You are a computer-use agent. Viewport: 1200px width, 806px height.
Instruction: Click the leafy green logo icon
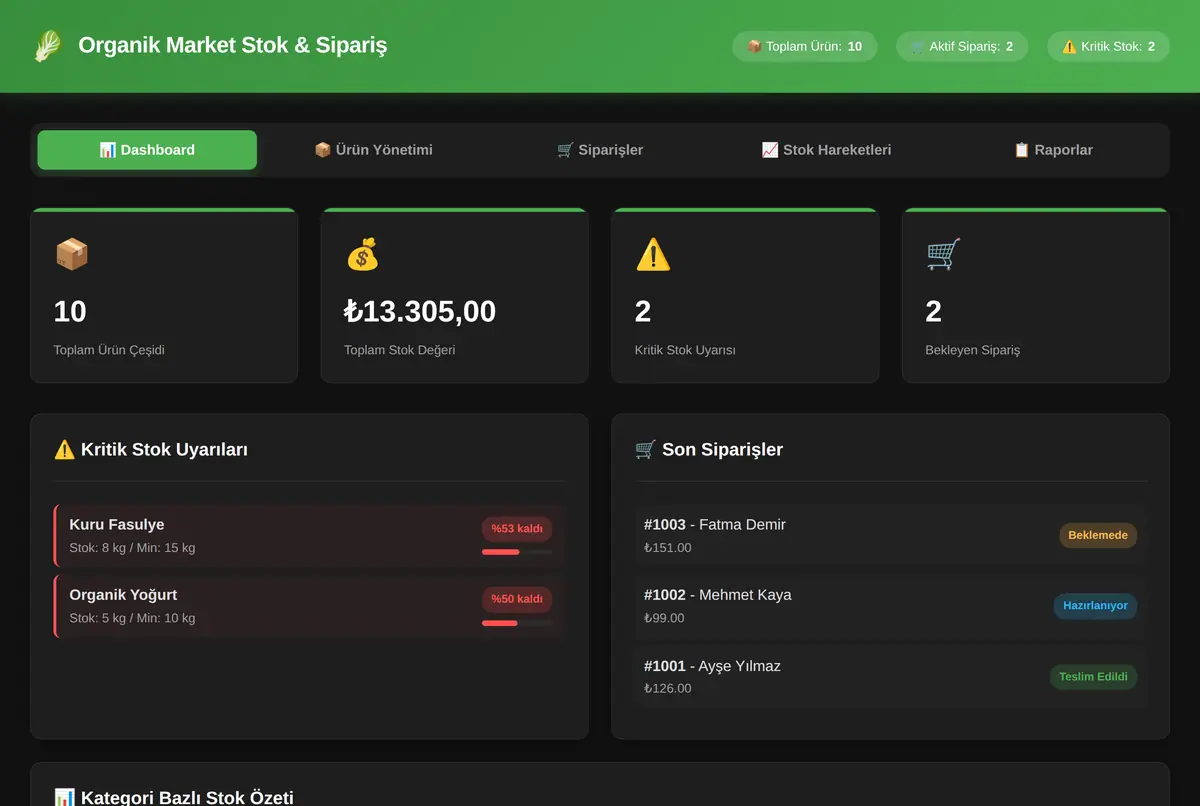pos(48,46)
